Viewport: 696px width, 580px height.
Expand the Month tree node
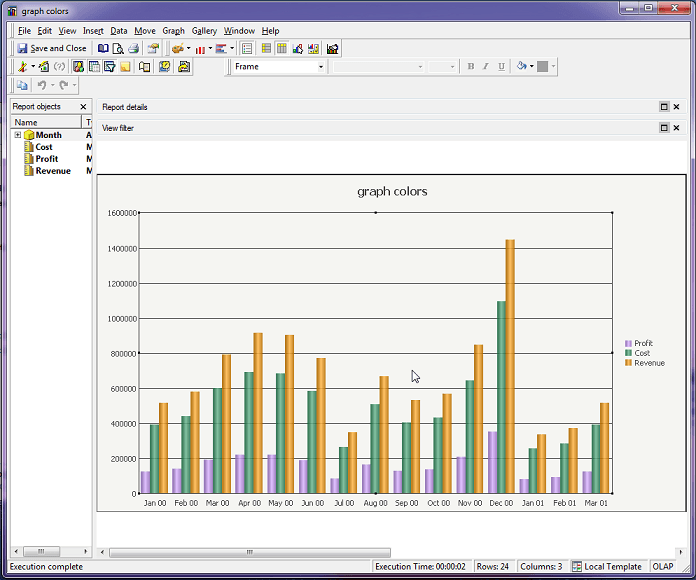pyautogui.click(x=18, y=135)
